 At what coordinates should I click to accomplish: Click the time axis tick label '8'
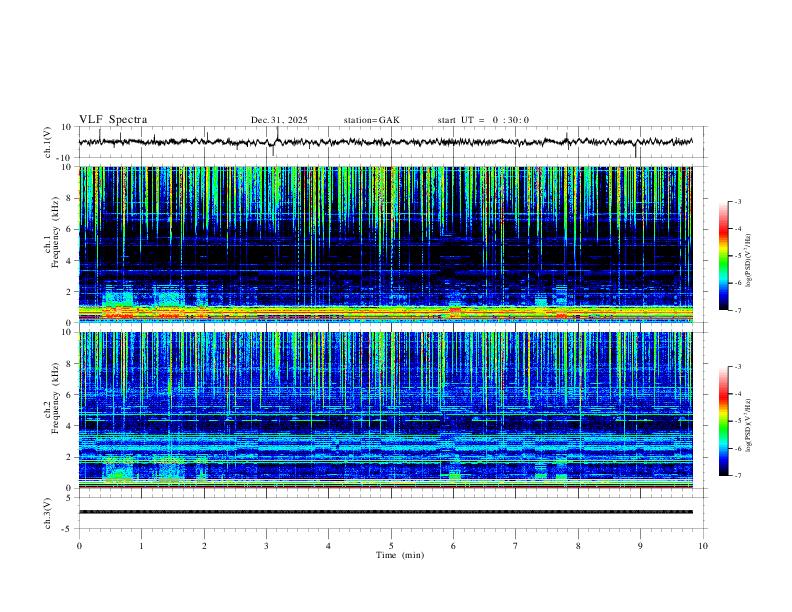pos(578,546)
